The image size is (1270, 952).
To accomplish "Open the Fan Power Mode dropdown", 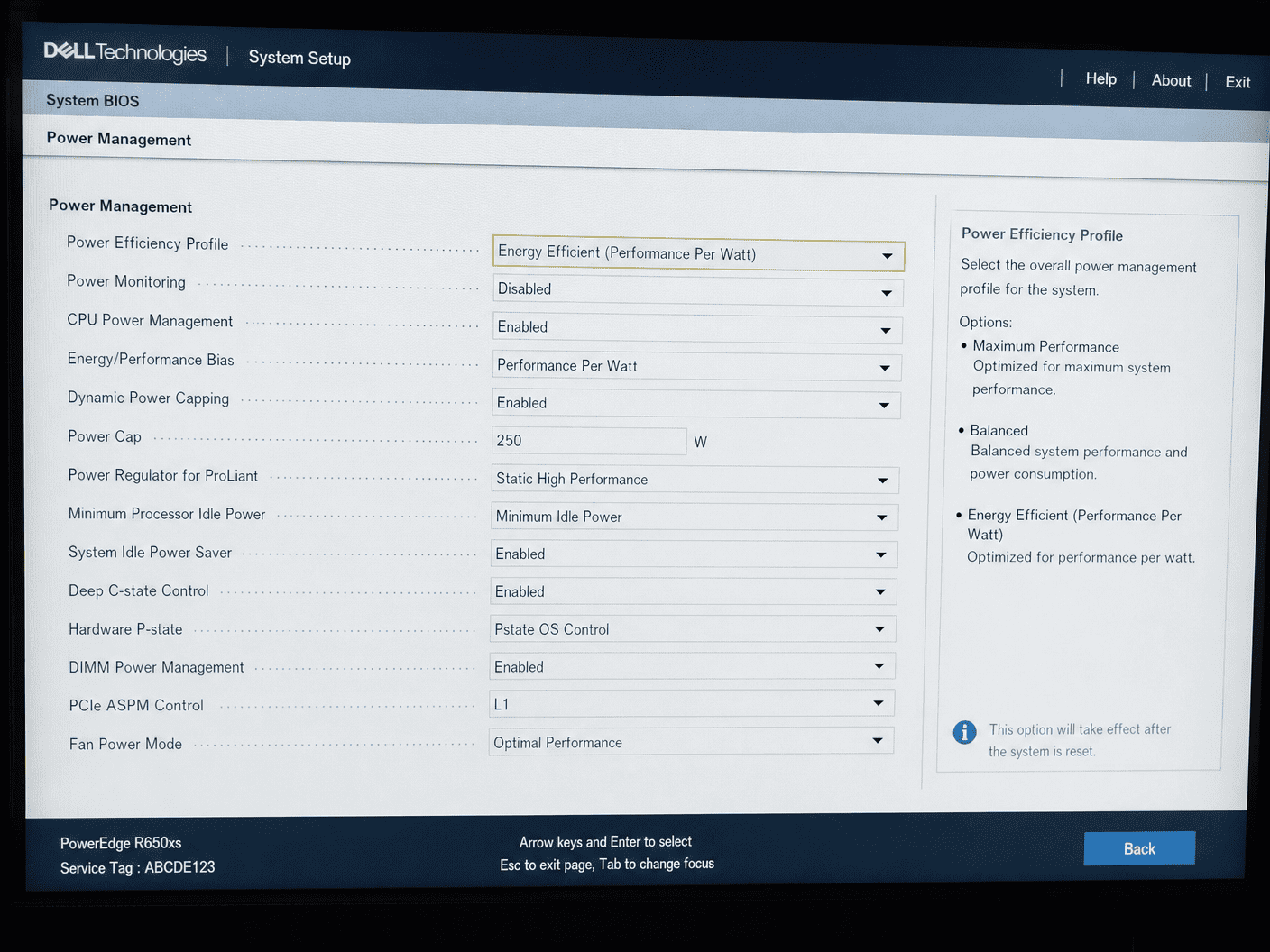I will pos(692,742).
